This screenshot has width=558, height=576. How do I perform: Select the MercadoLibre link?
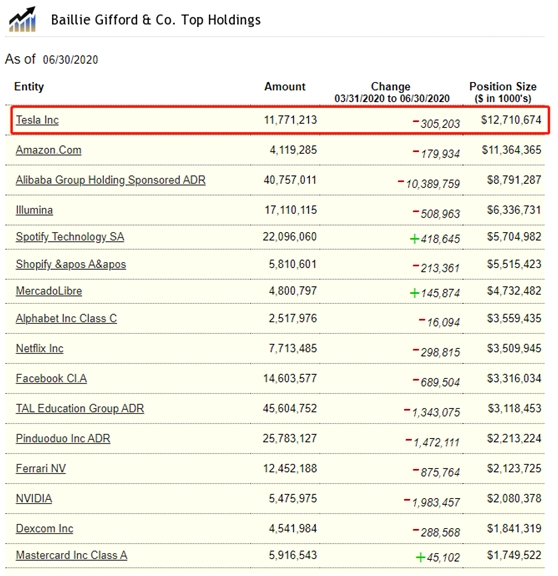(49, 291)
